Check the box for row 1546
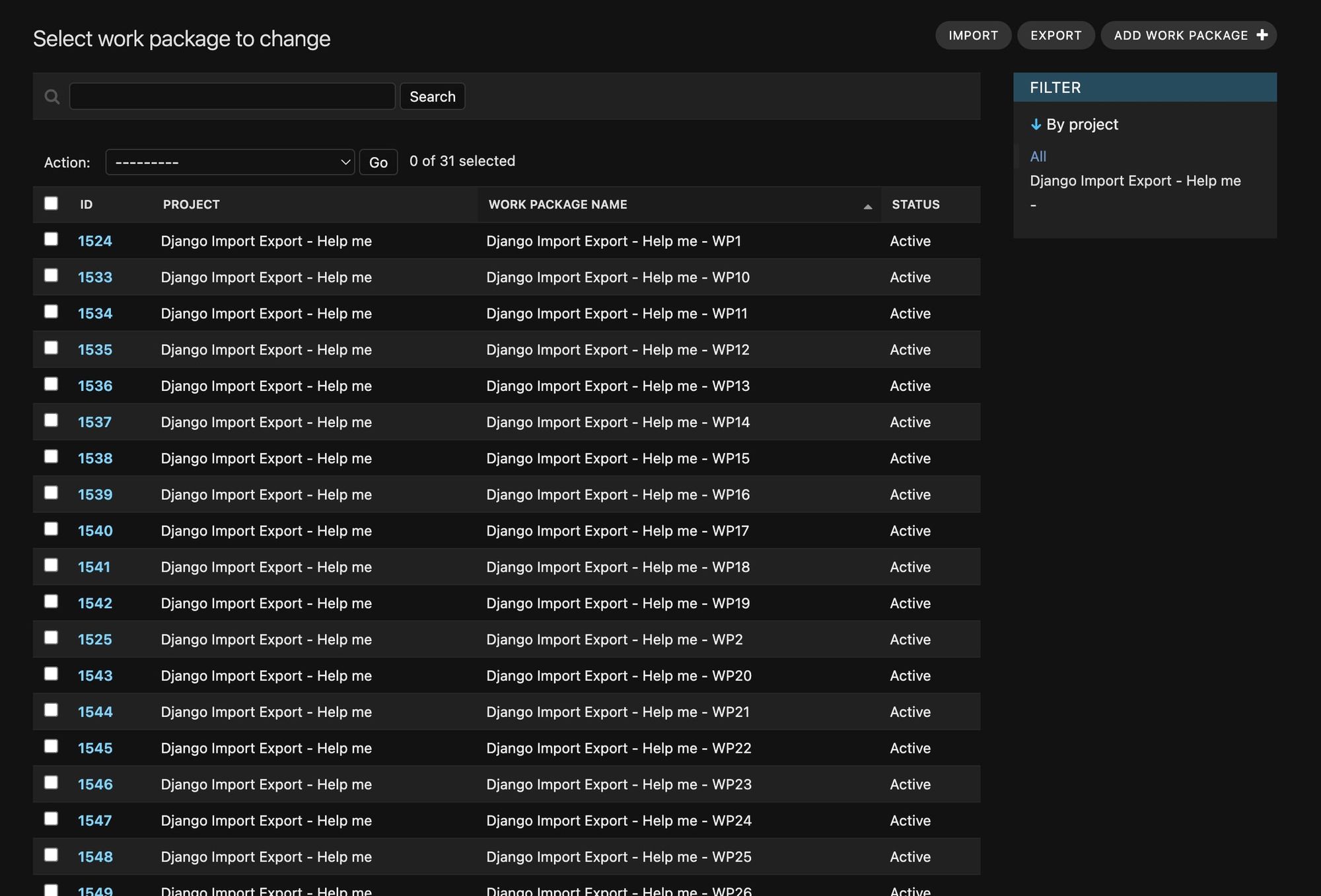This screenshot has width=1321, height=896. tap(51, 782)
